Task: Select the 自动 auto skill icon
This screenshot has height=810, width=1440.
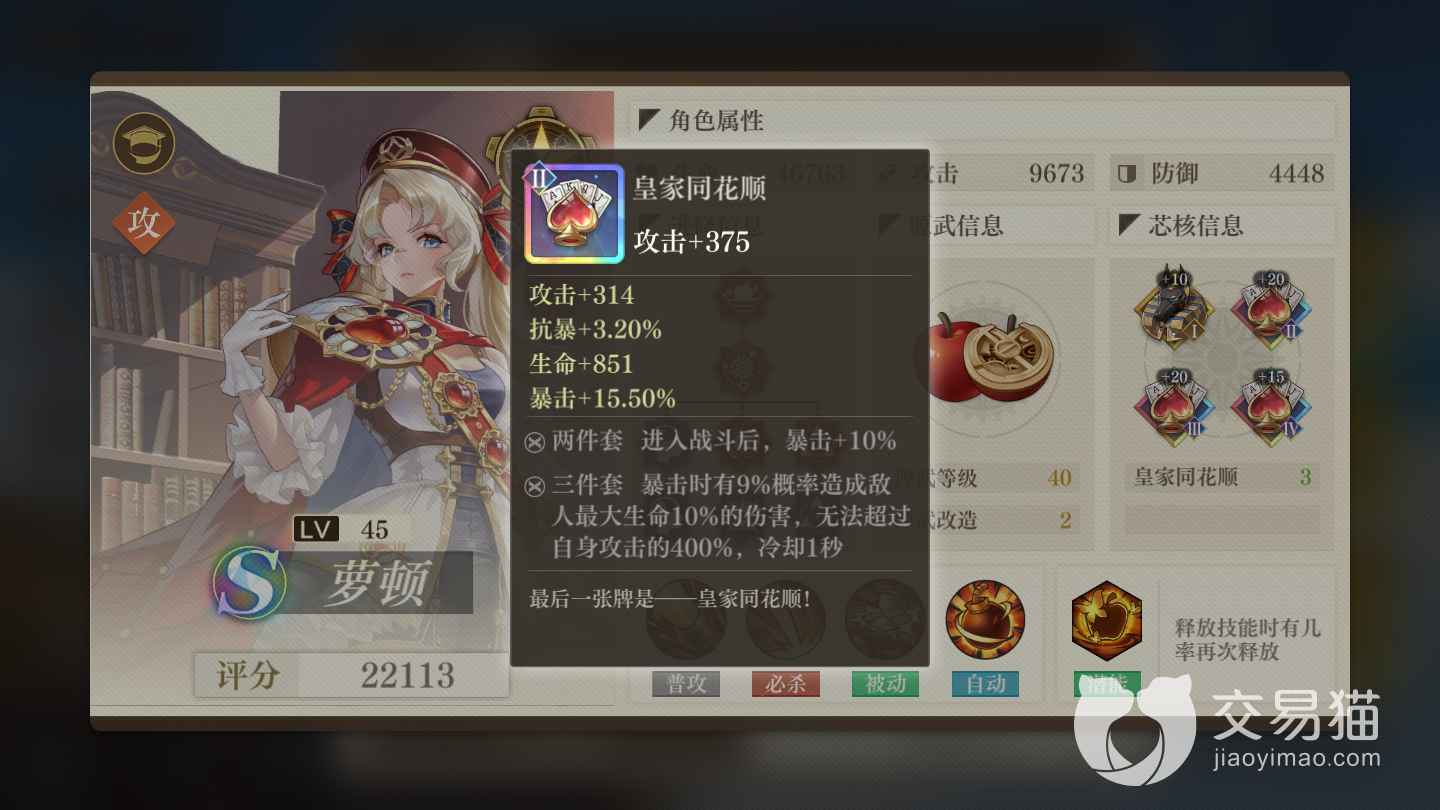Action: click(985, 620)
